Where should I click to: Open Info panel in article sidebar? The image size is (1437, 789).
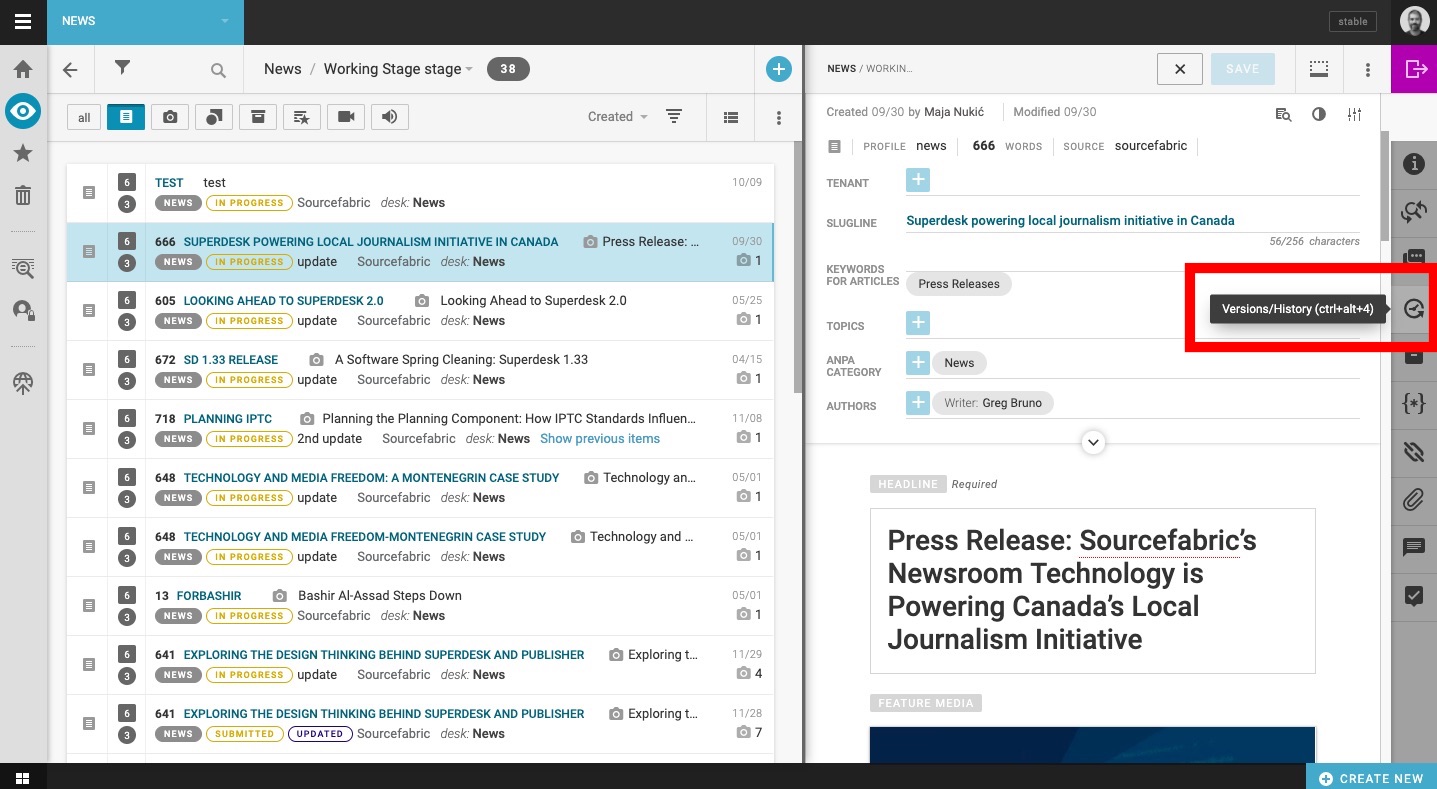pyautogui.click(x=1413, y=164)
